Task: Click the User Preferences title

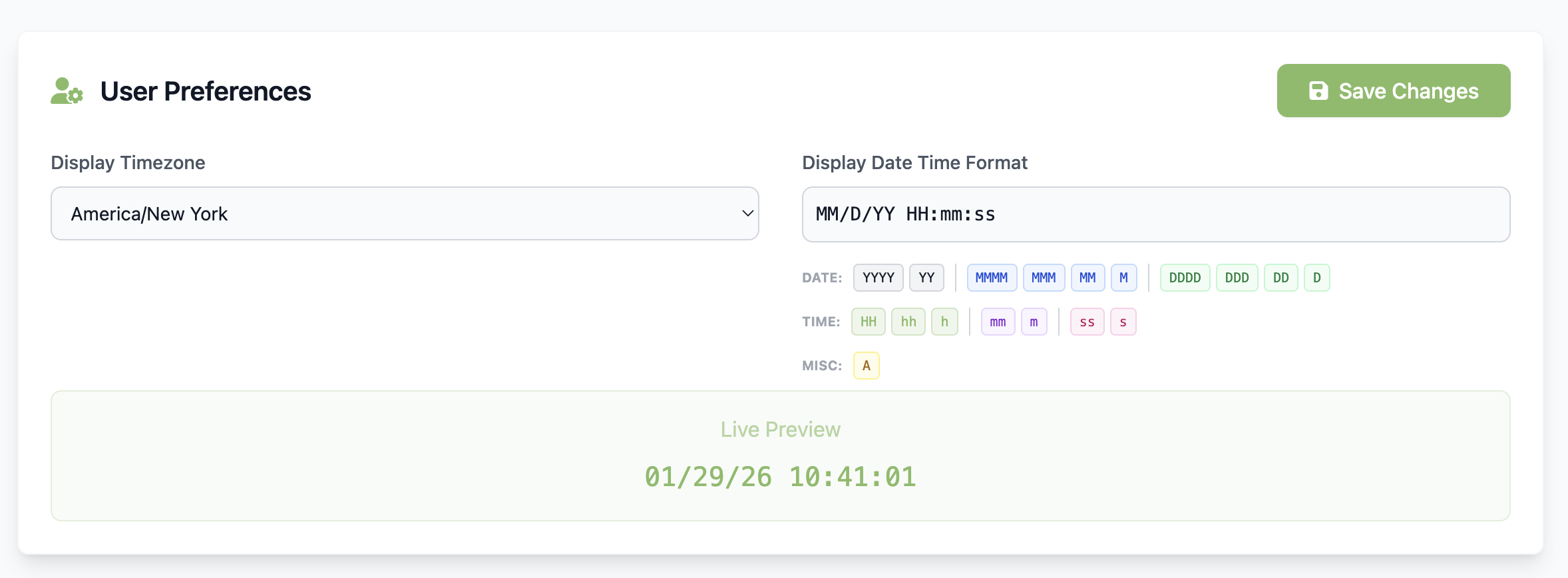Action: 205,91
